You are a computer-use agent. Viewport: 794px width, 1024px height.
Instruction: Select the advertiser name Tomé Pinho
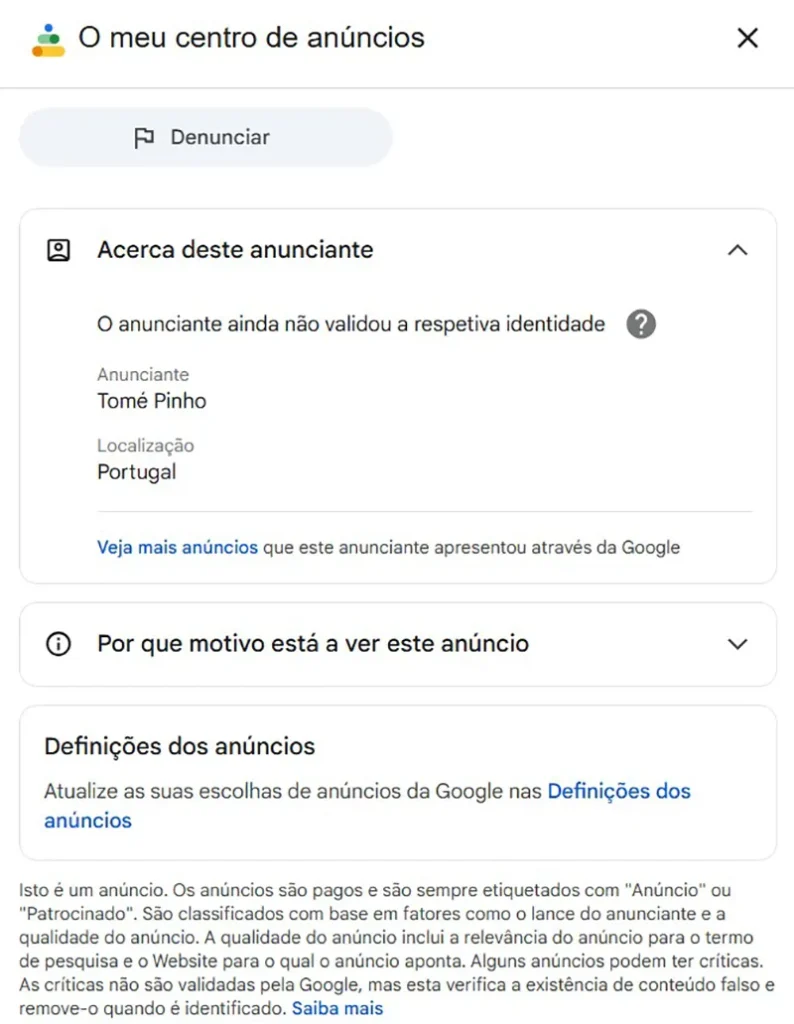(151, 401)
